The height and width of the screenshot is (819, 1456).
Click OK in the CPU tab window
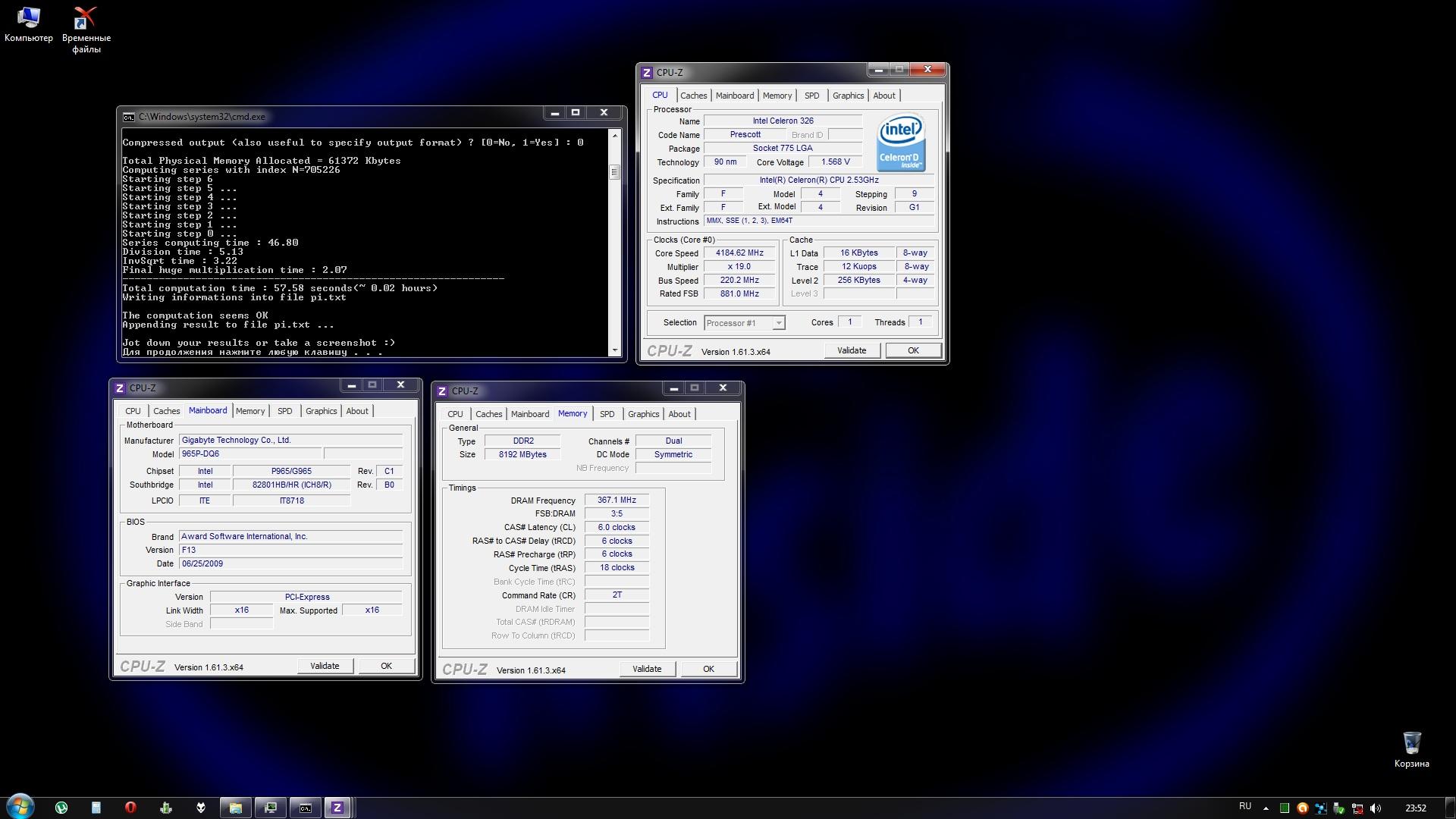(913, 350)
